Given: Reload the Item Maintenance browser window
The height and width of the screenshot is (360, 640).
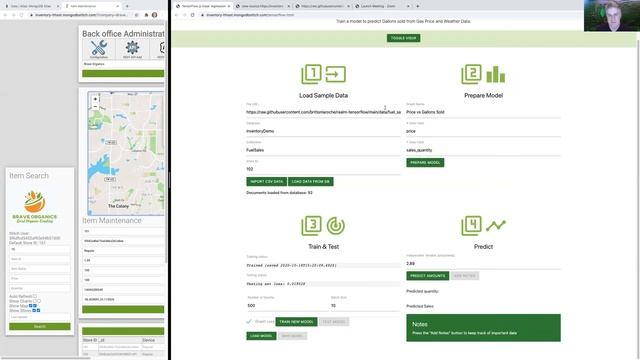Looking at the screenshot, I should coord(21,15).
